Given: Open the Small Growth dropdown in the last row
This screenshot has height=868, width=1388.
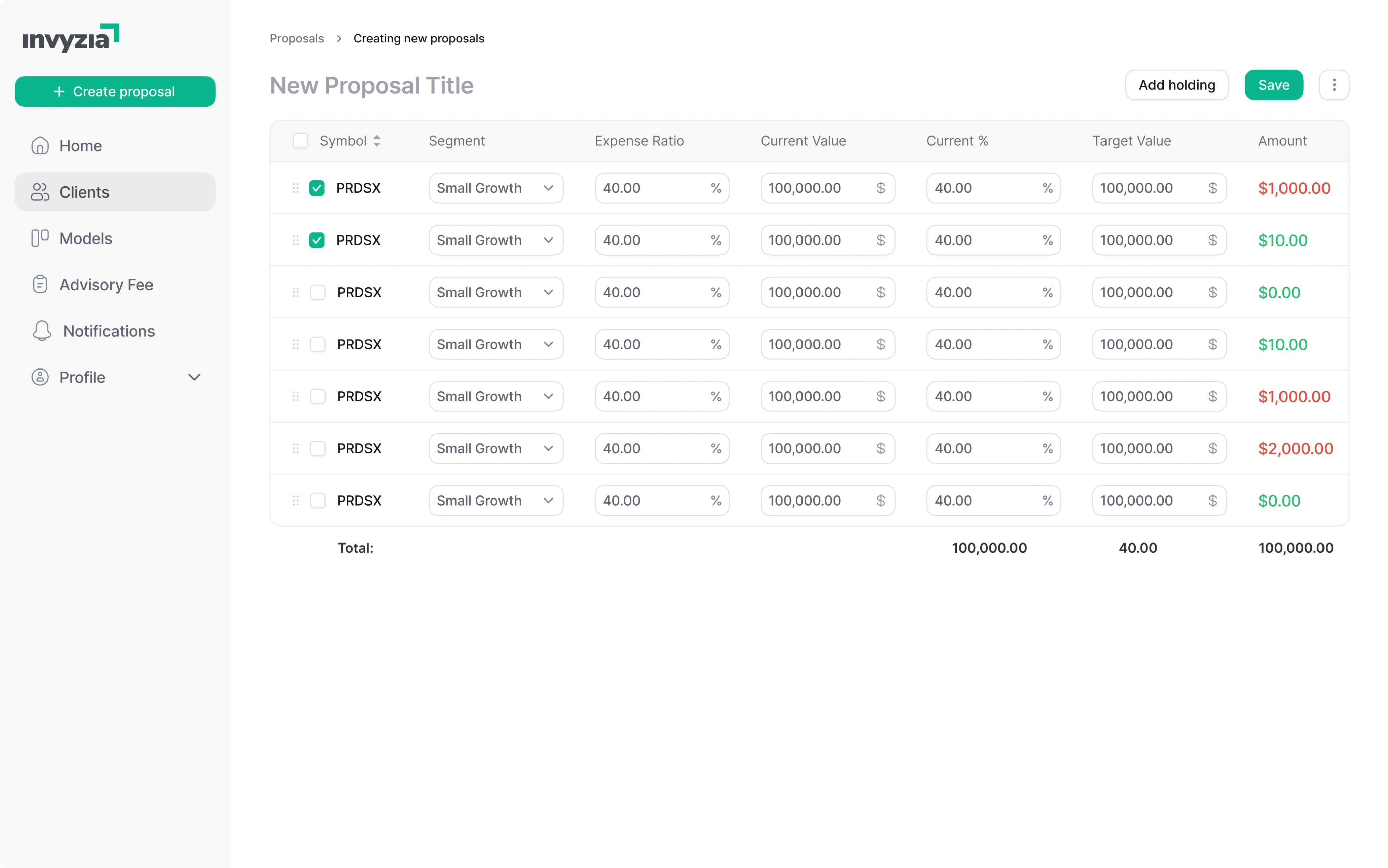Looking at the screenshot, I should tap(495, 500).
